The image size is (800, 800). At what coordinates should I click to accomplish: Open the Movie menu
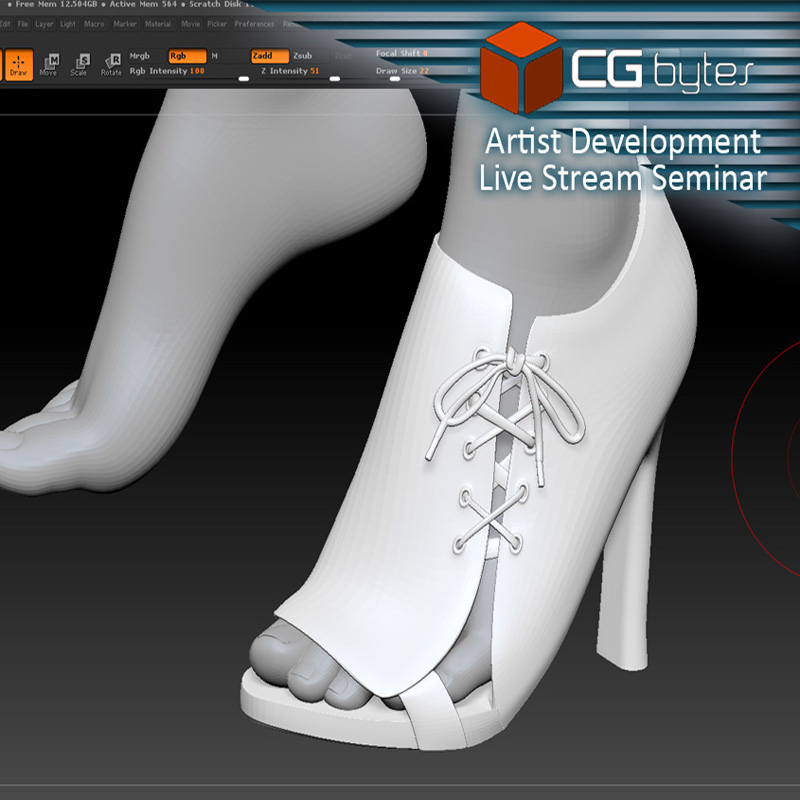(x=191, y=24)
